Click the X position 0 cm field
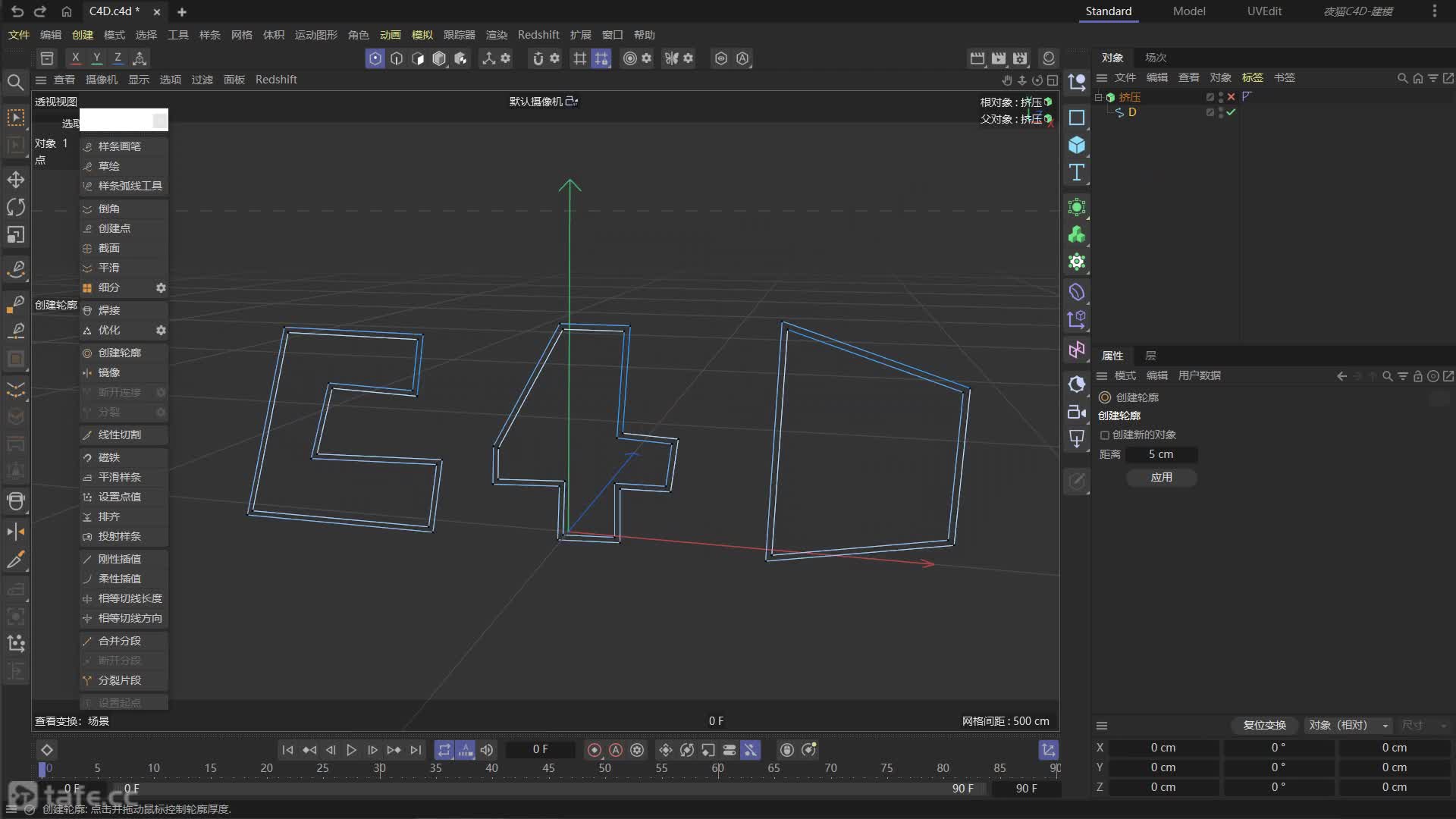 tap(1163, 748)
